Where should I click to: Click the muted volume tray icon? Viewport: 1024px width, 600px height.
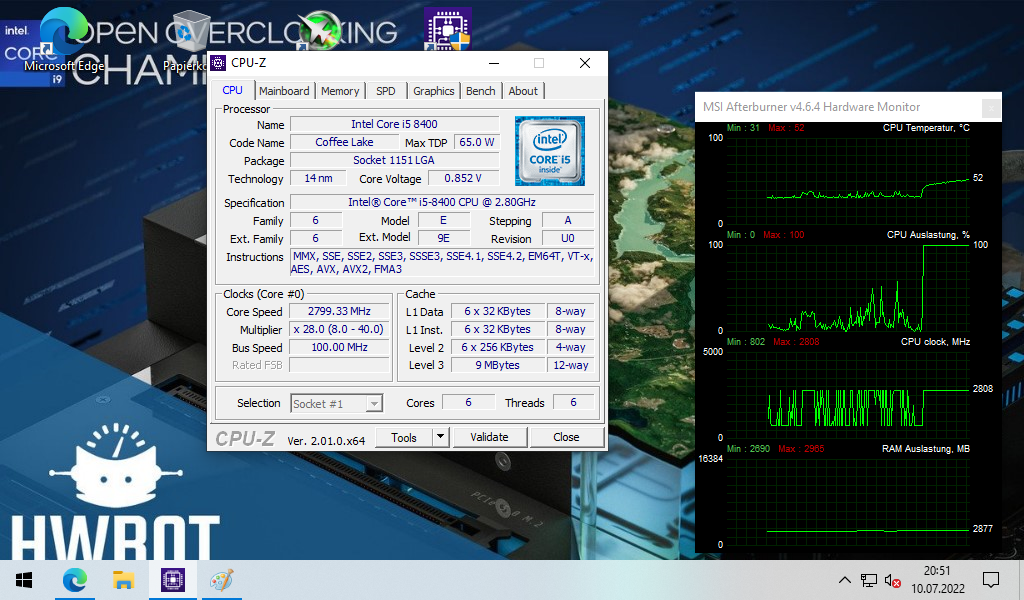(x=892, y=580)
